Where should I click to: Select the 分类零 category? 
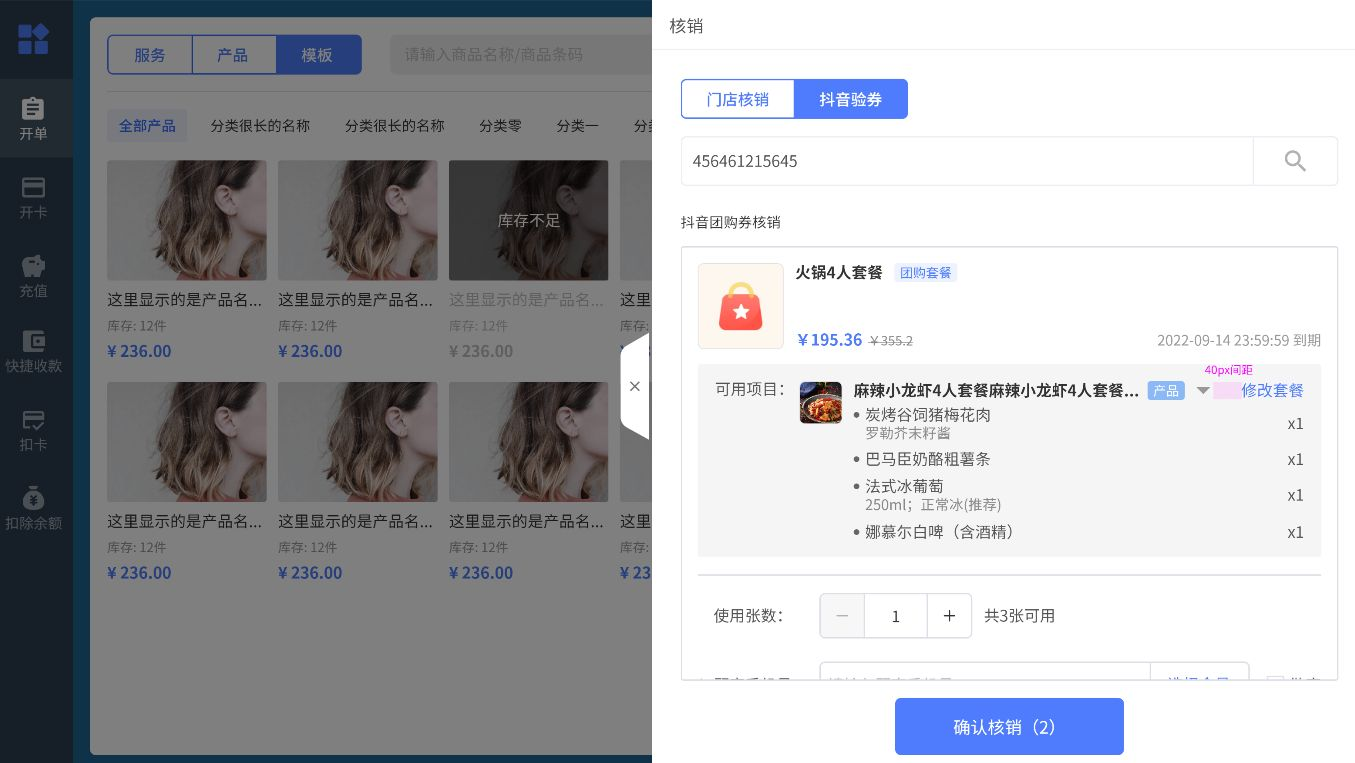[x=500, y=126]
